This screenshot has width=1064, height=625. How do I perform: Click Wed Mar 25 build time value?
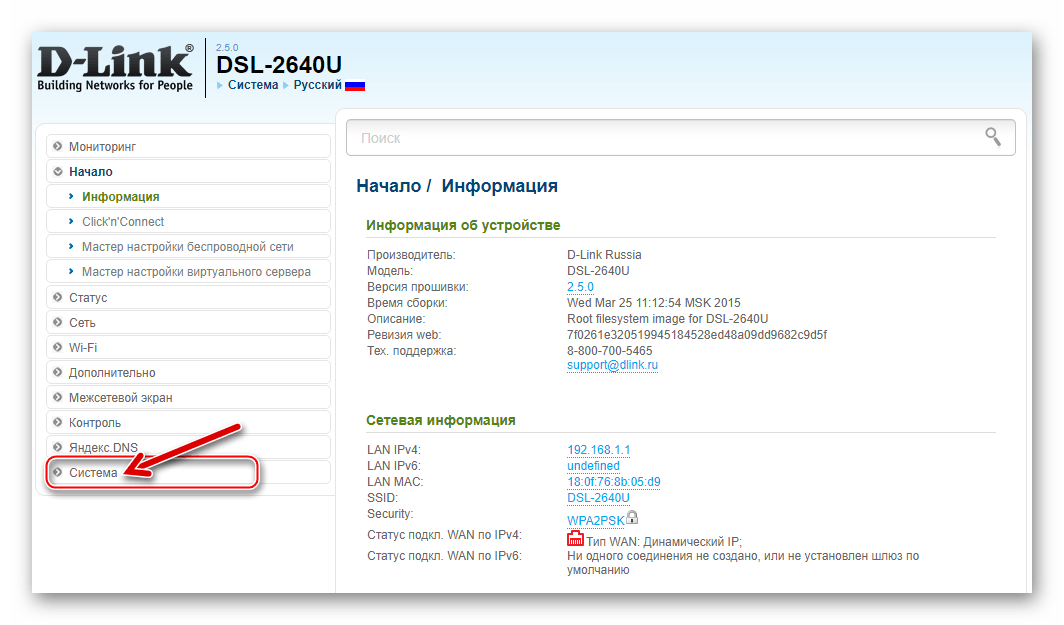click(x=653, y=303)
